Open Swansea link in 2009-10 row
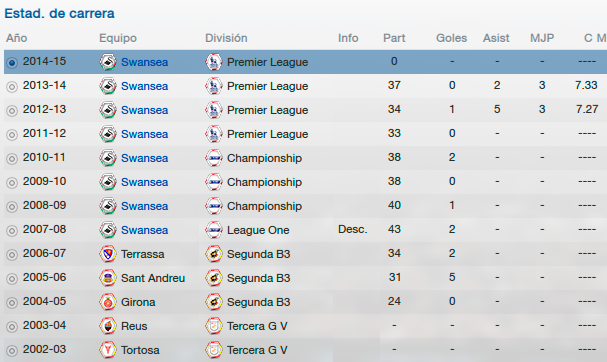This screenshot has width=607, height=362. (144, 182)
